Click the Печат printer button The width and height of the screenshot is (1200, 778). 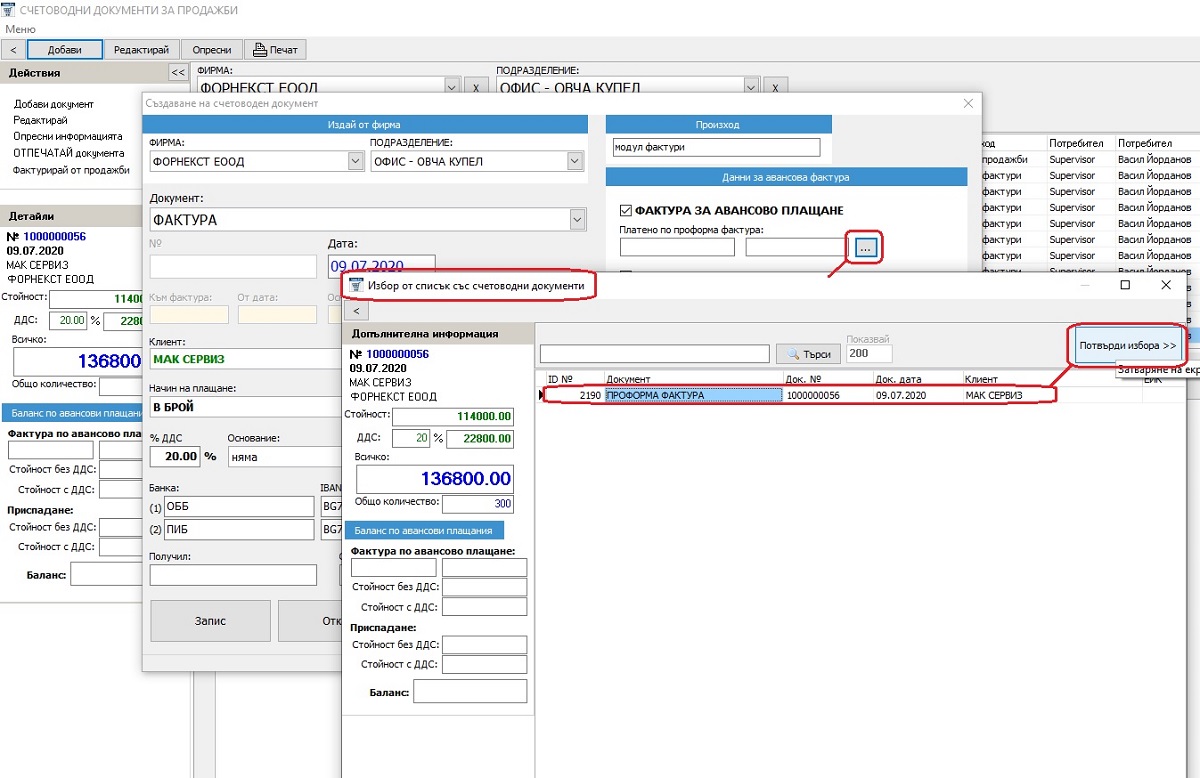[x=275, y=50]
